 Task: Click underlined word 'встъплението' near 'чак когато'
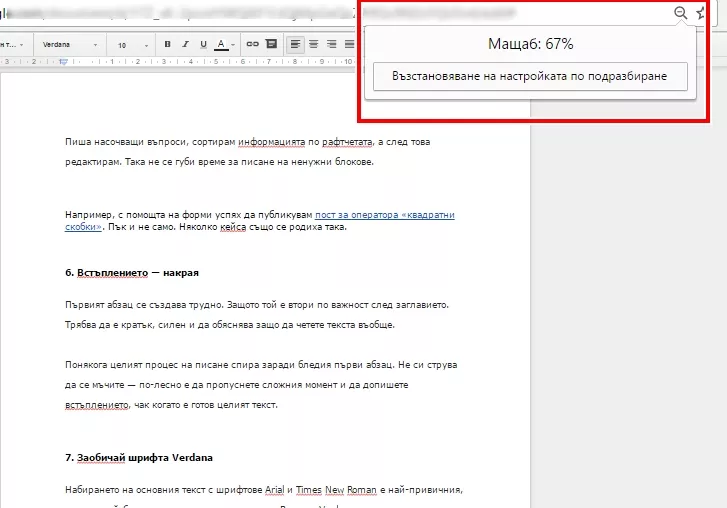(97, 405)
